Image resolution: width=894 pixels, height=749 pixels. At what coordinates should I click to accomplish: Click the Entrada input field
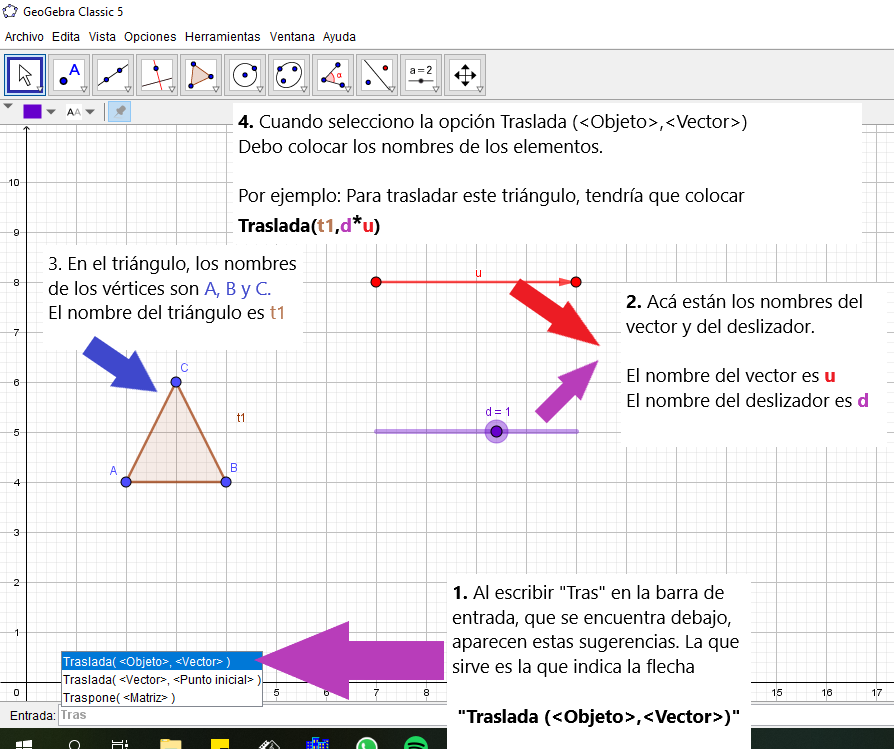(x=253, y=715)
